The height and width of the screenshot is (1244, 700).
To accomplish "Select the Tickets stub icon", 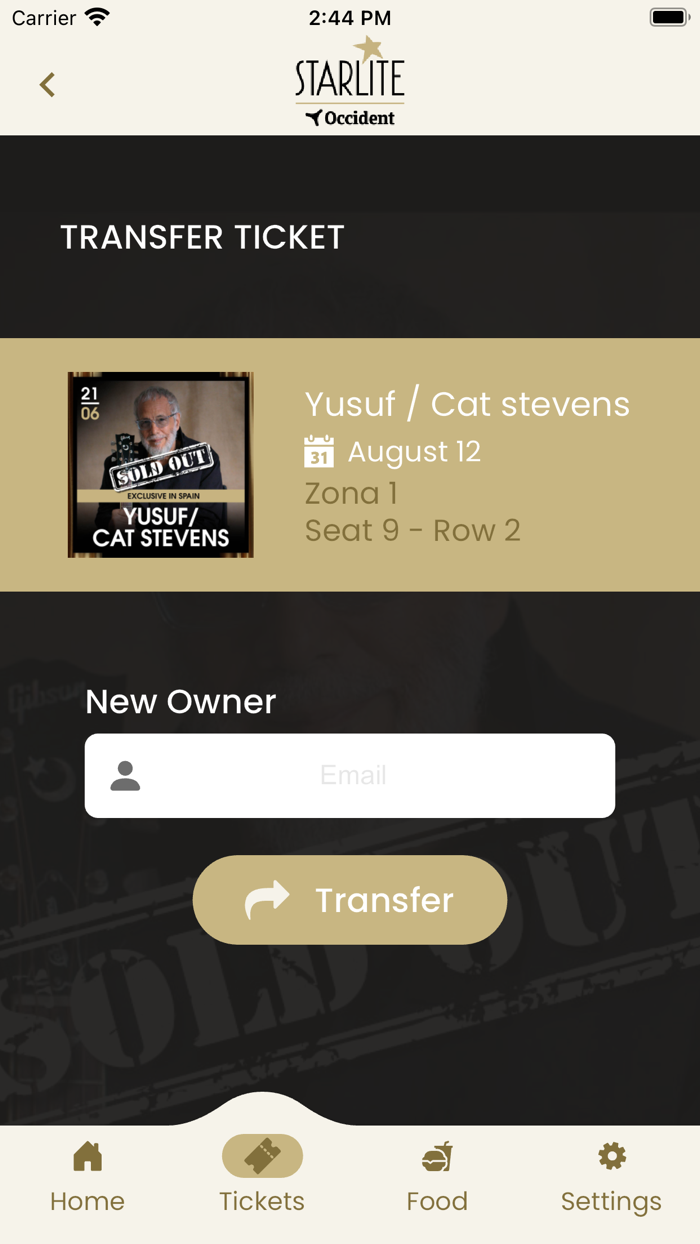I will [262, 1156].
